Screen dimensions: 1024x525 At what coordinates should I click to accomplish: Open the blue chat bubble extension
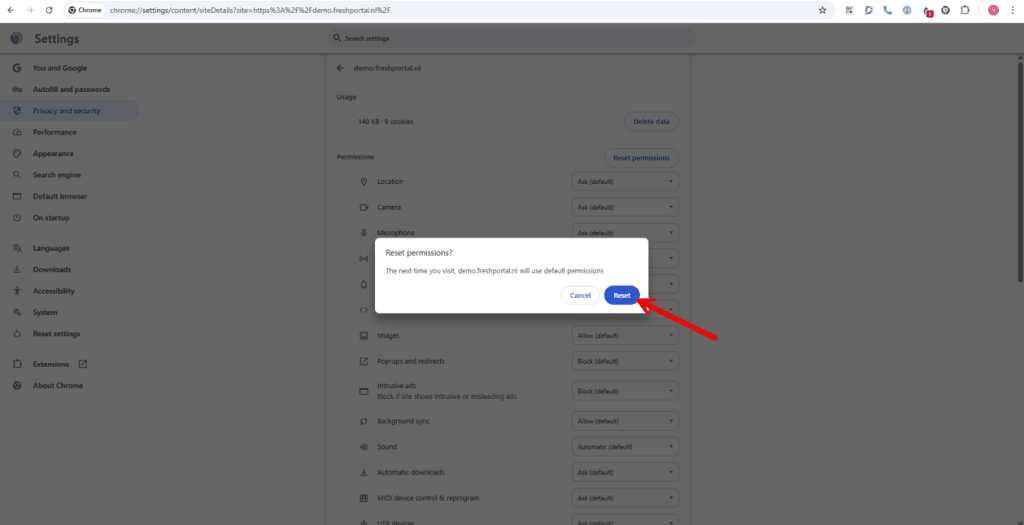(x=869, y=10)
